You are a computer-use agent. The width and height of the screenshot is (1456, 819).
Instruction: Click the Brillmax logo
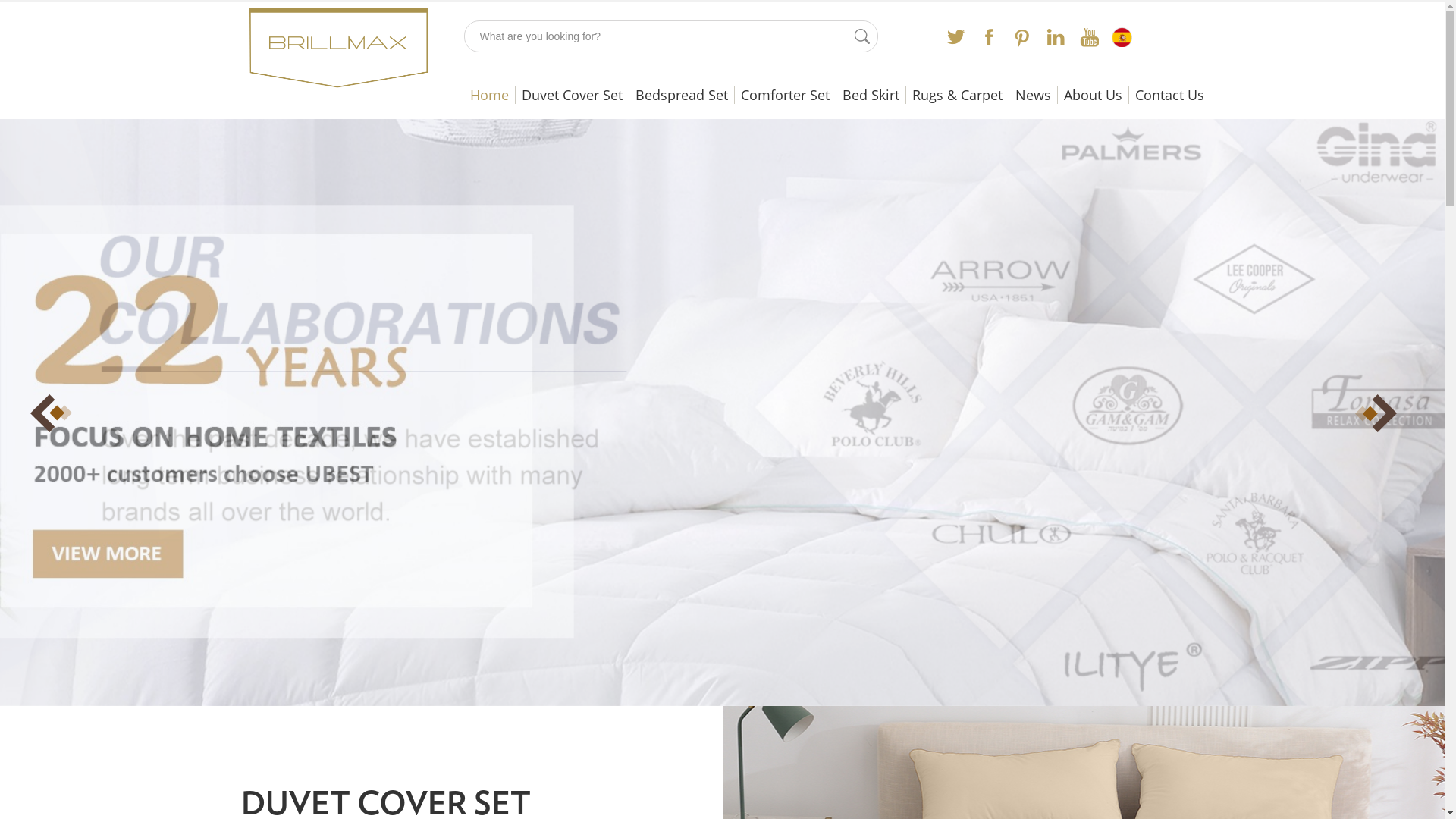click(338, 47)
